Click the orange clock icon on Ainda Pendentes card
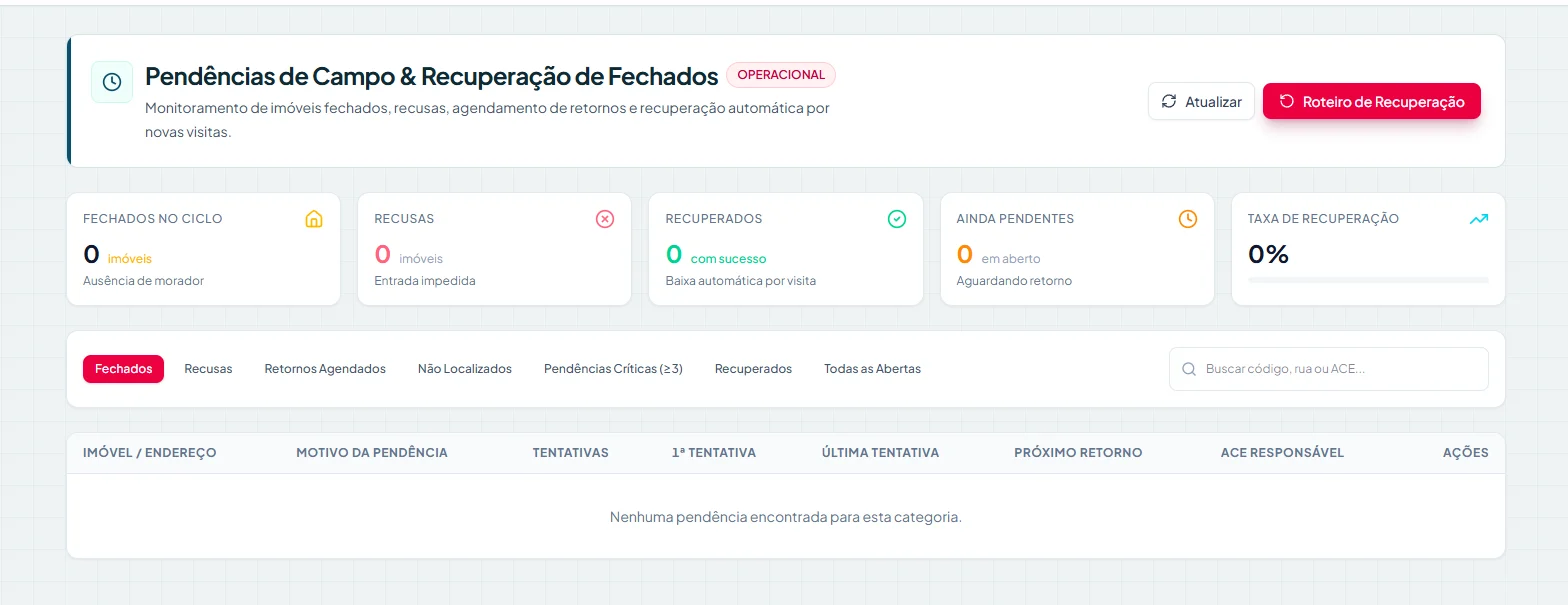 pyautogui.click(x=1188, y=219)
